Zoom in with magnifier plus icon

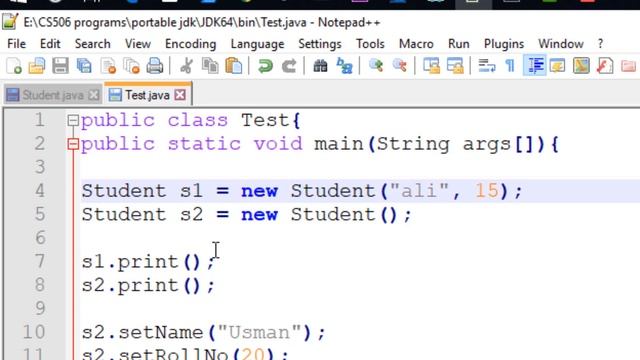[376, 66]
